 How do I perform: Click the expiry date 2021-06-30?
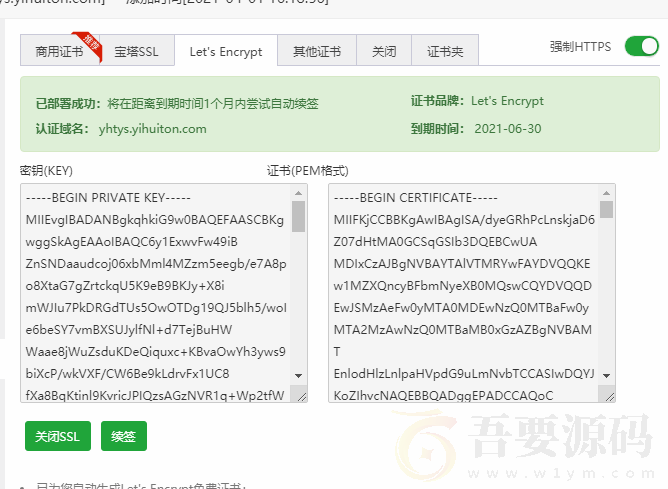click(508, 129)
